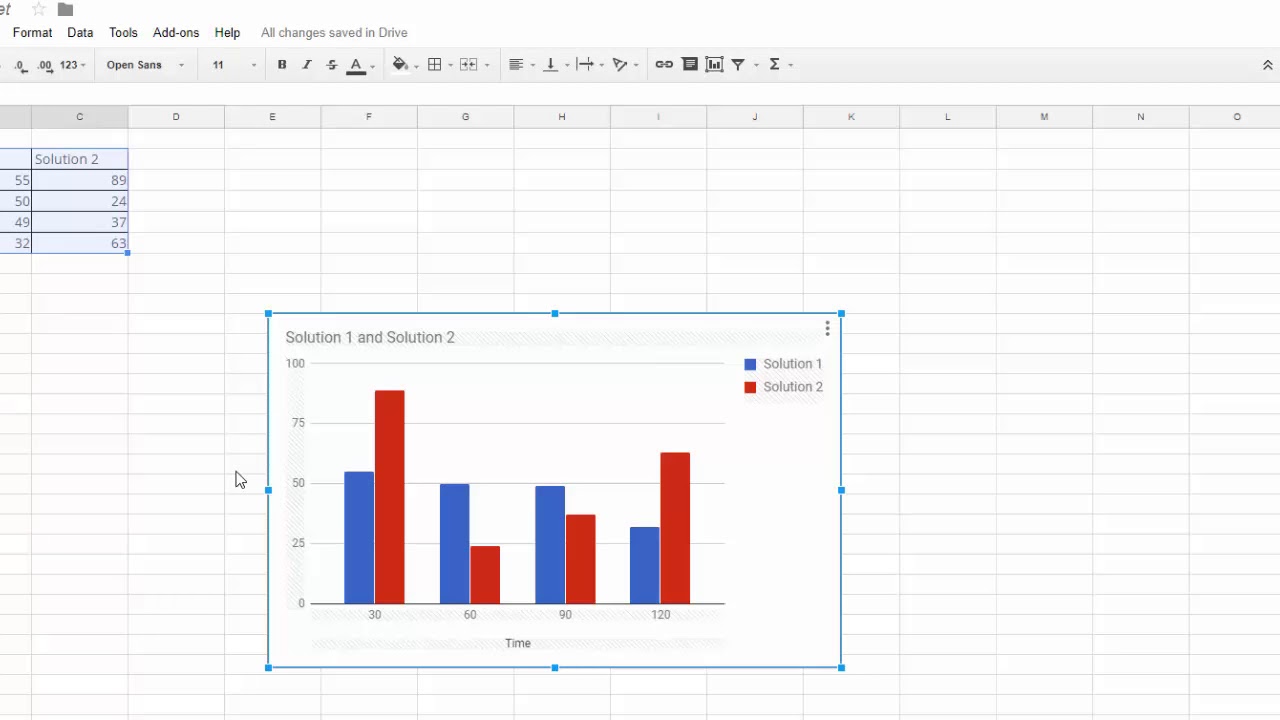
Task: Select the cell containing 63
Action: click(x=80, y=243)
